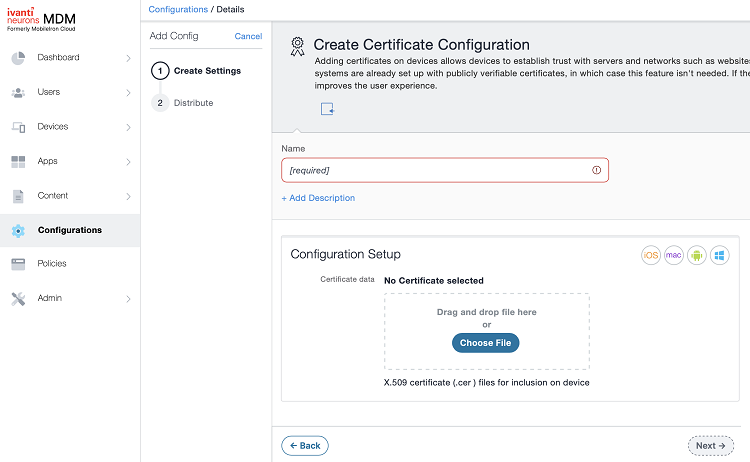This screenshot has width=750, height=462.
Task: Click the import icon below the description
Action: (327, 109)
